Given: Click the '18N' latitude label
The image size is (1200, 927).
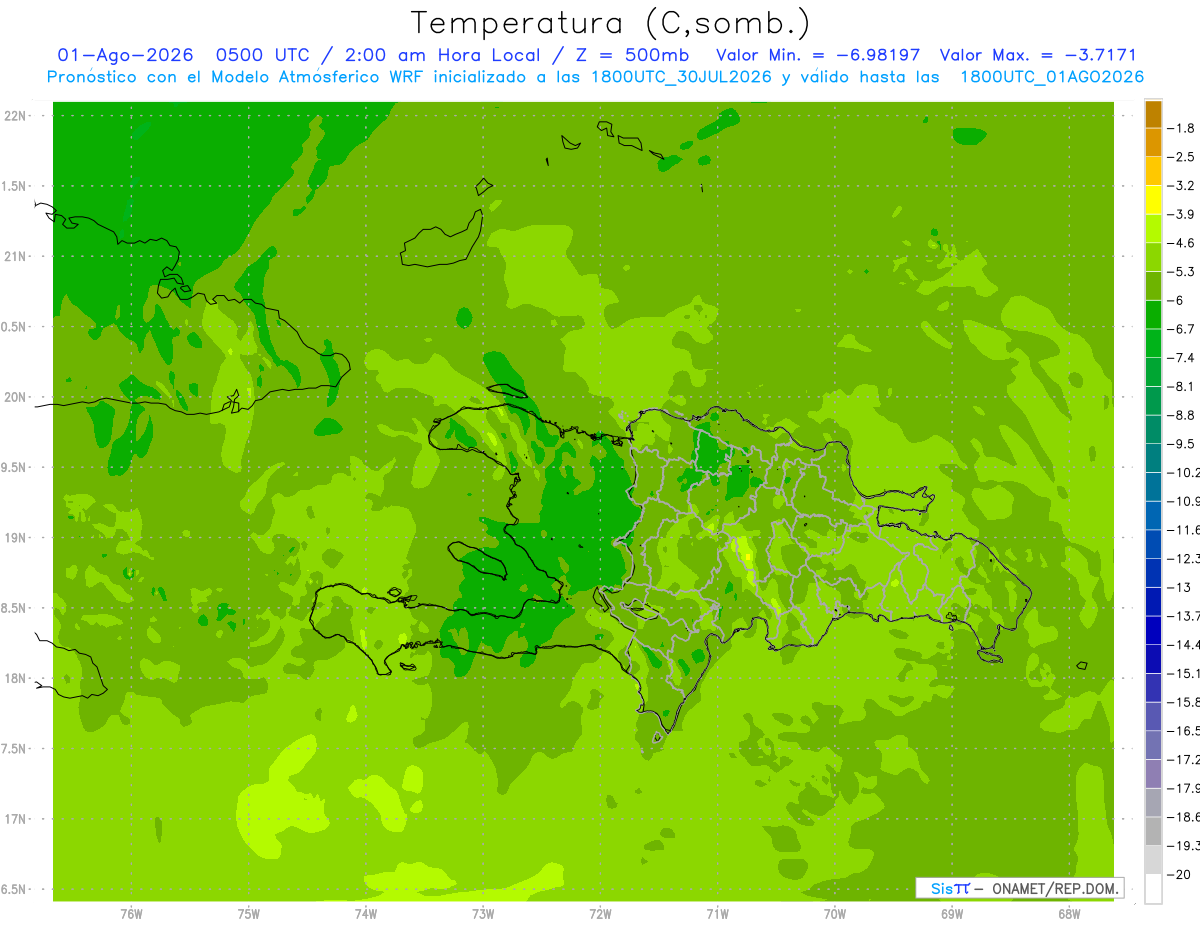Looking at the screenshot, I should [15, 678].
